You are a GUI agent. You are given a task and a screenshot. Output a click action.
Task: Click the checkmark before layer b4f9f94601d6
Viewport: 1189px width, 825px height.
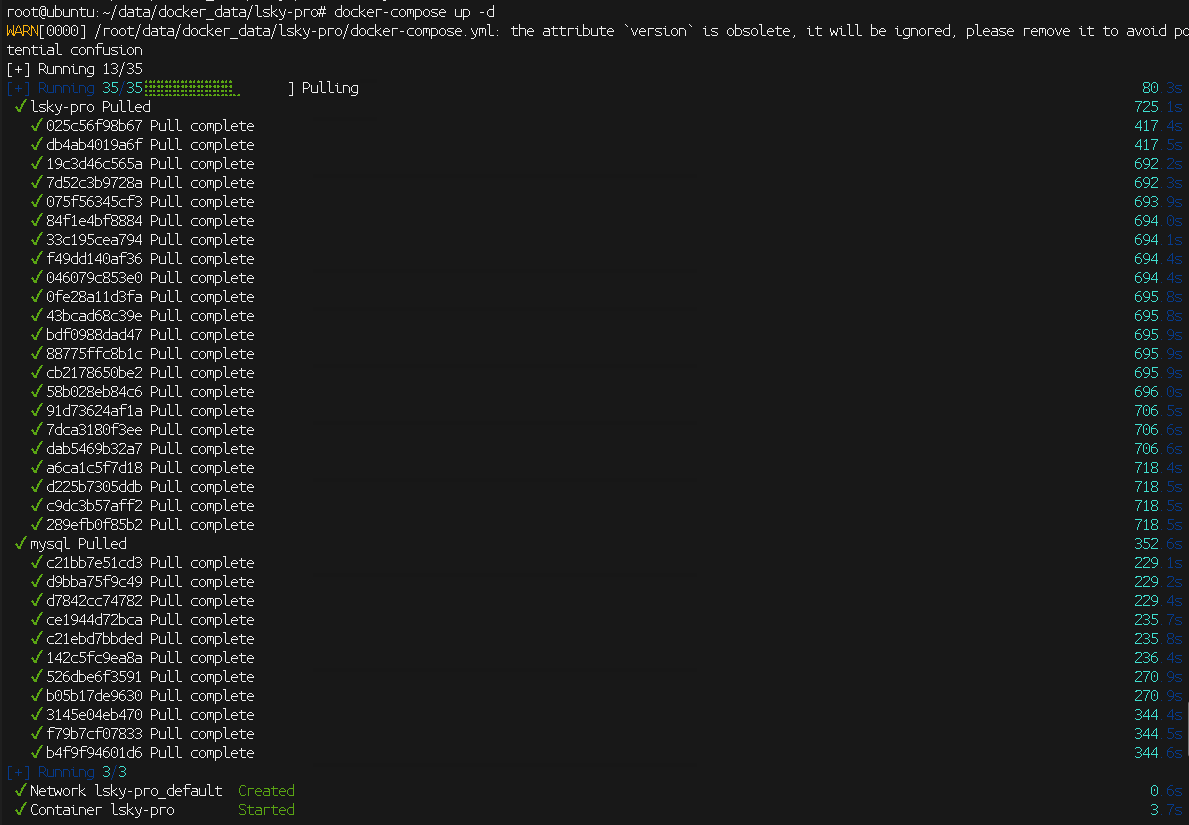pos(36,753)
